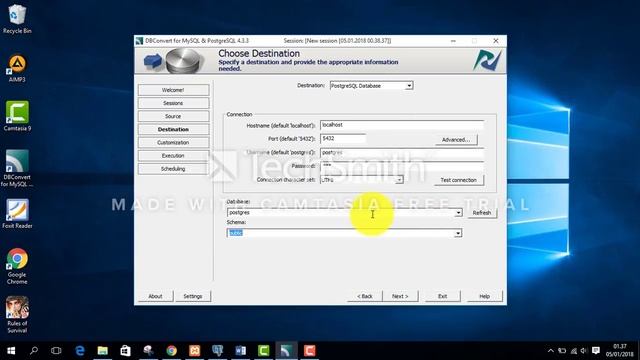Minimize the DBConvert window
640x360 pixels.
point(453,41)
